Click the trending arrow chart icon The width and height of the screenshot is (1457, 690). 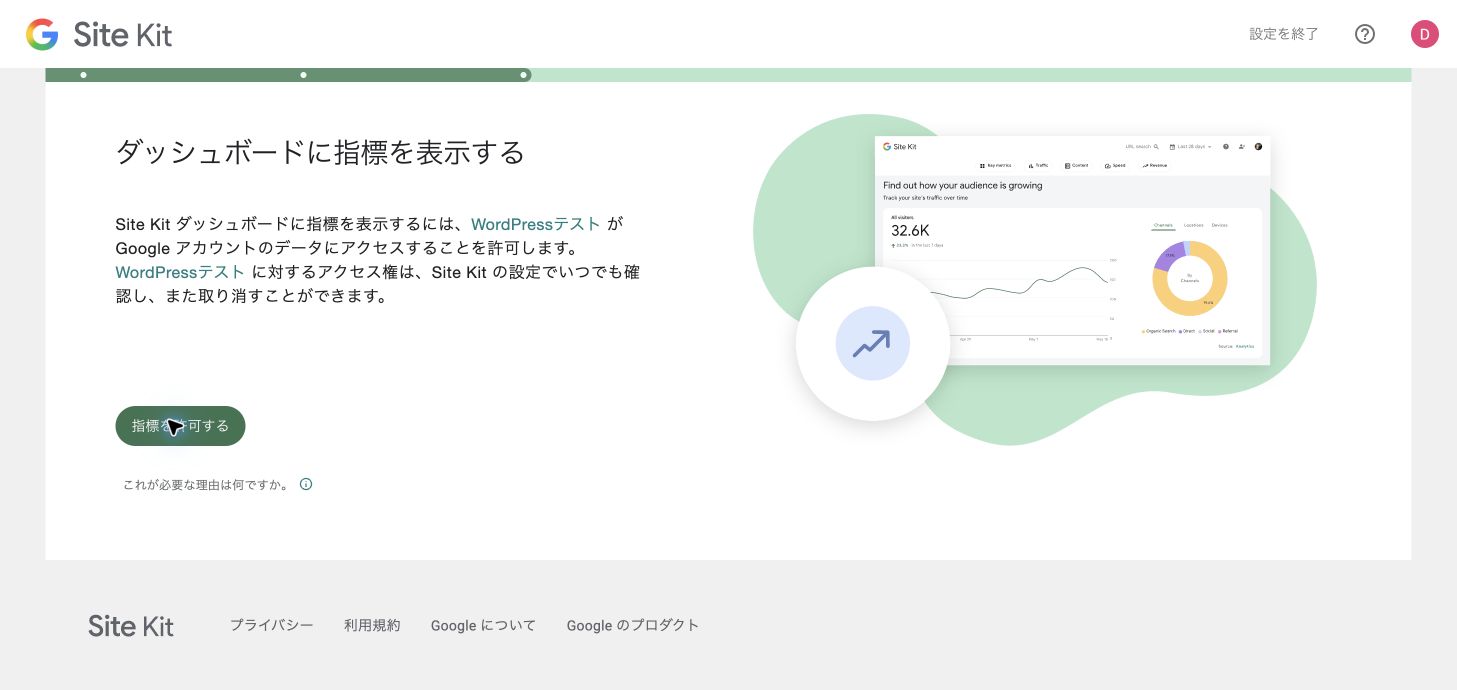(x=872, y=344)
